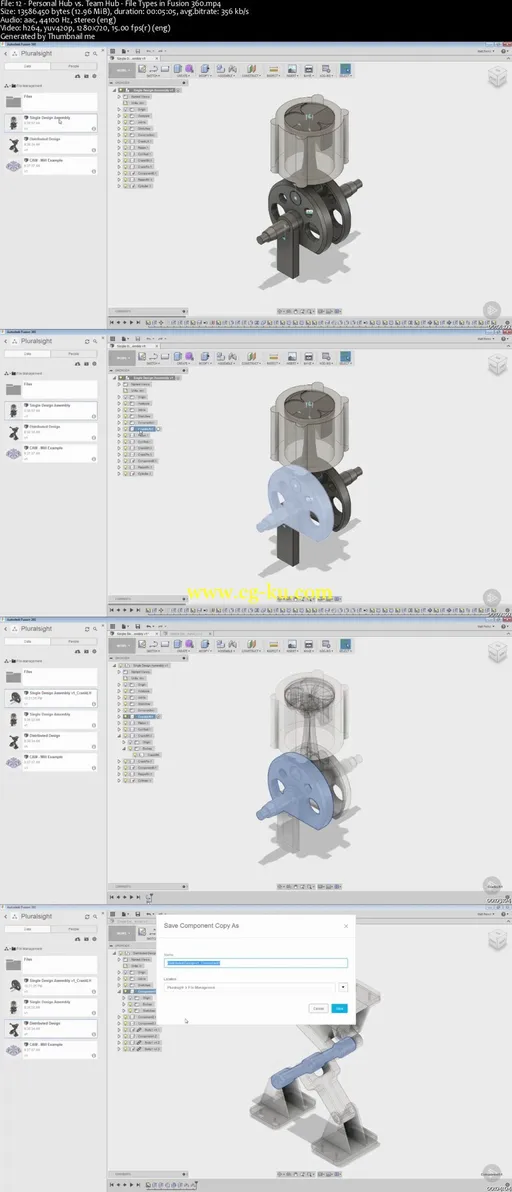Click the data panel back arrow in the first frame

(5, 53)
